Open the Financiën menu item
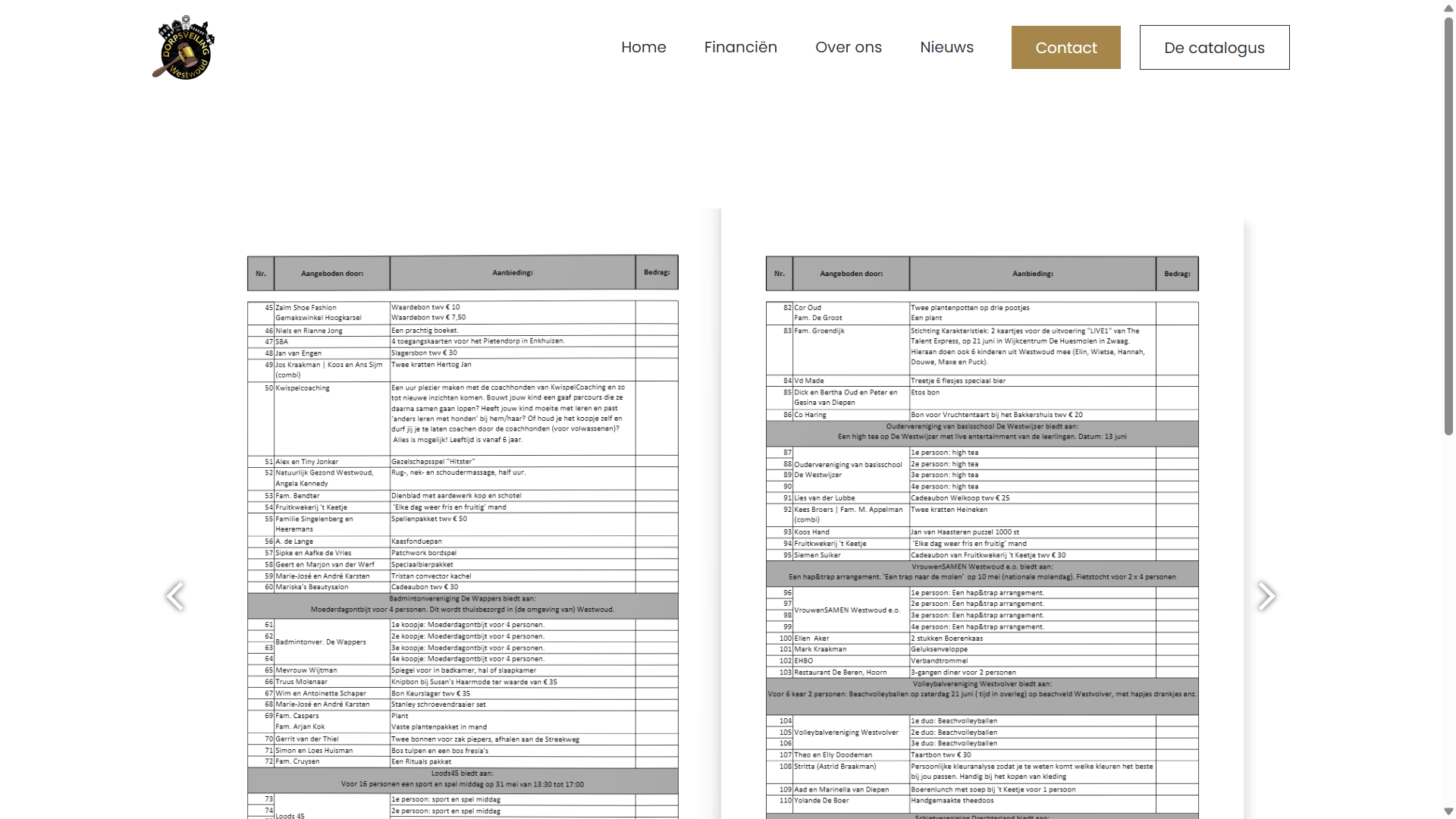 click(740, 47)
